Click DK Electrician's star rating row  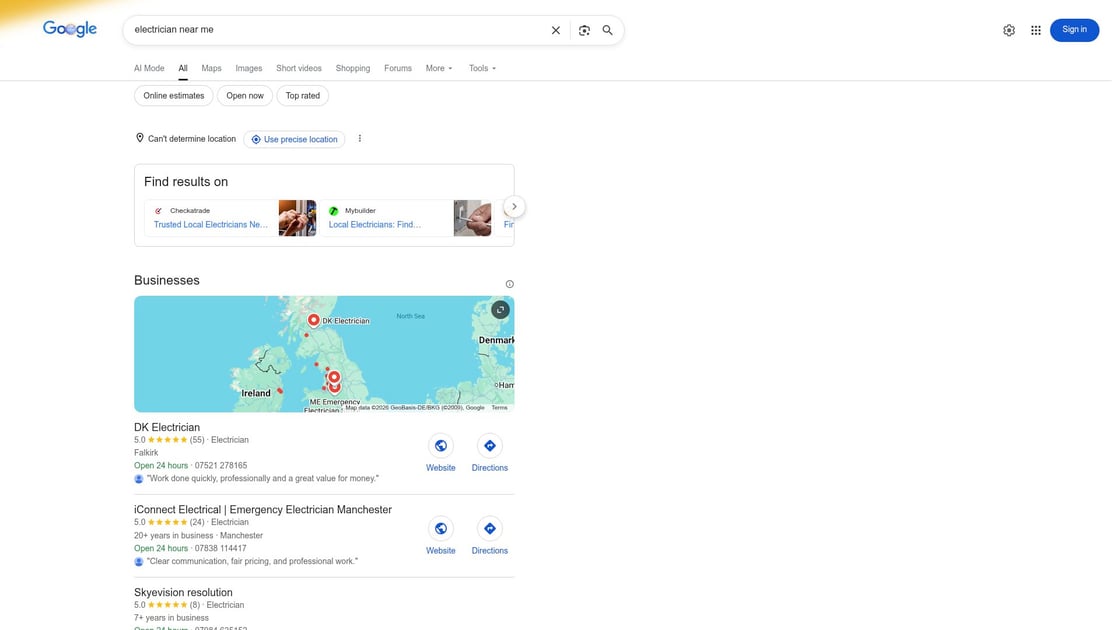169,440
